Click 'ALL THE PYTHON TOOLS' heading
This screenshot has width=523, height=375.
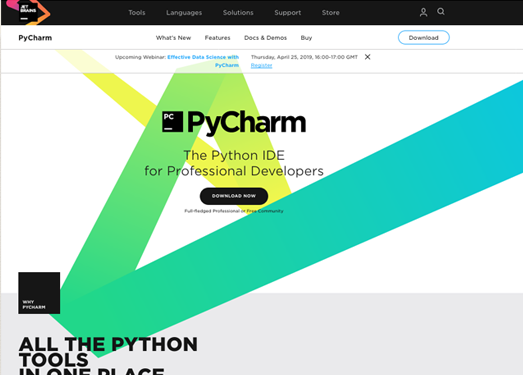tap(108, 352)
